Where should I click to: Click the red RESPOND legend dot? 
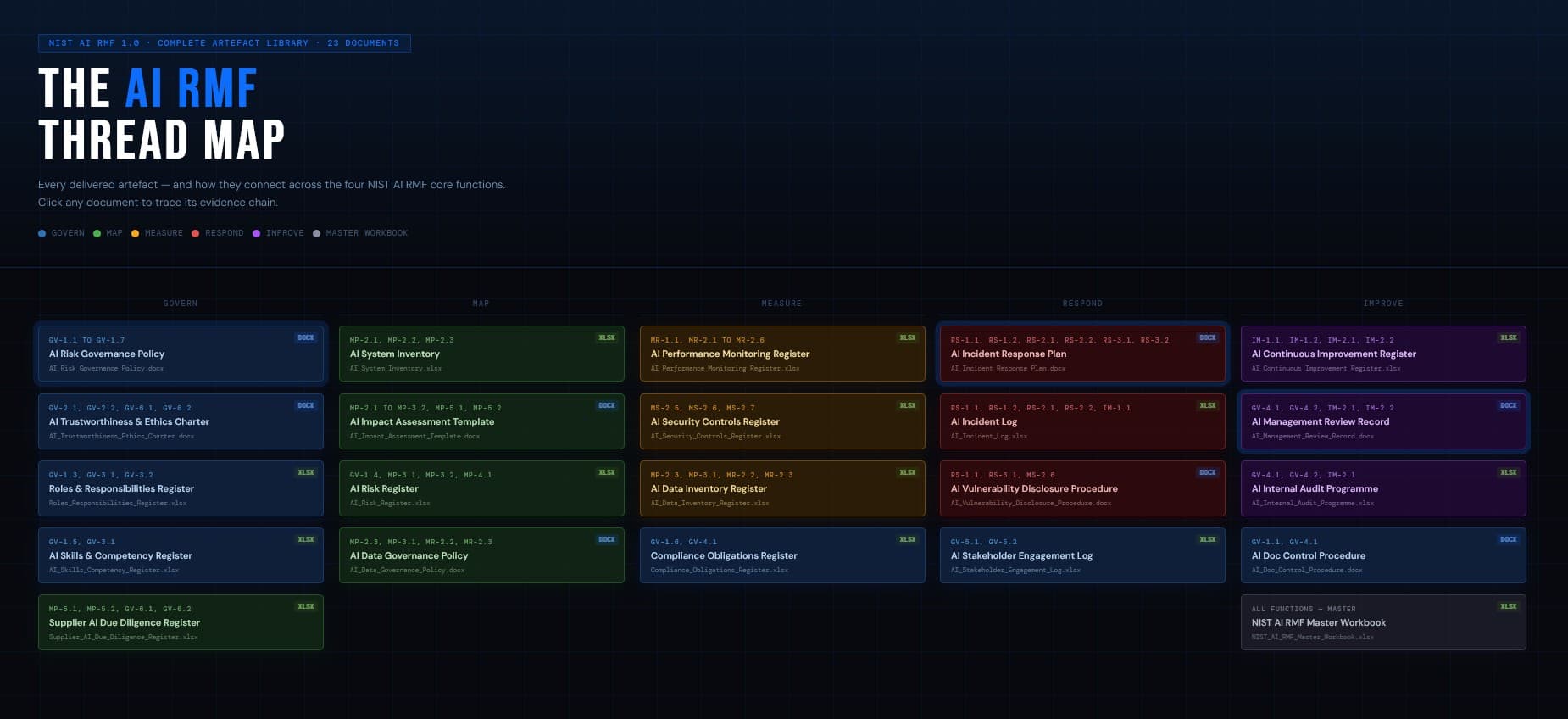(195, 233)
